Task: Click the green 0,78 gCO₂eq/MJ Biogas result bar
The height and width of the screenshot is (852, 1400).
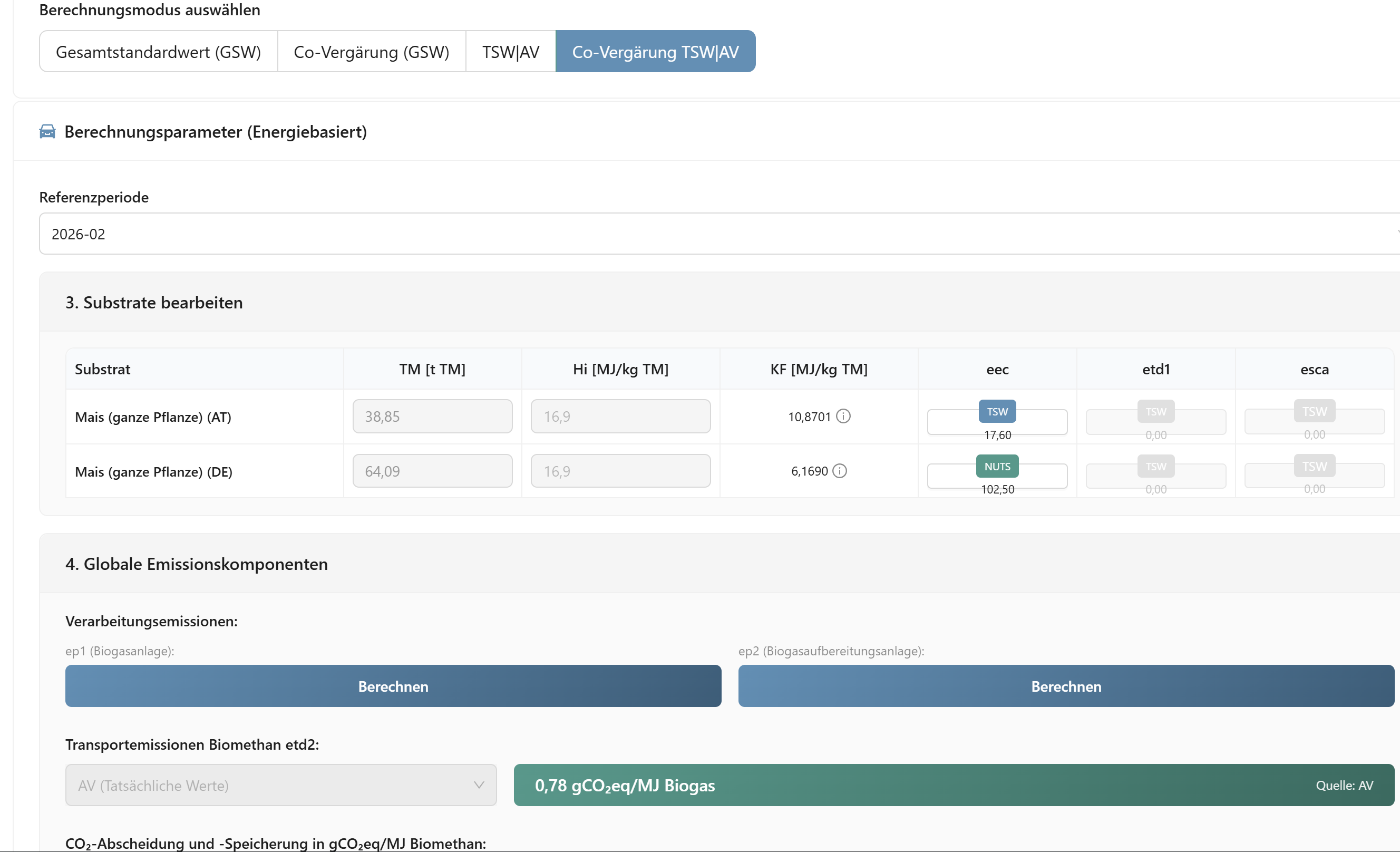Action: 954,785
